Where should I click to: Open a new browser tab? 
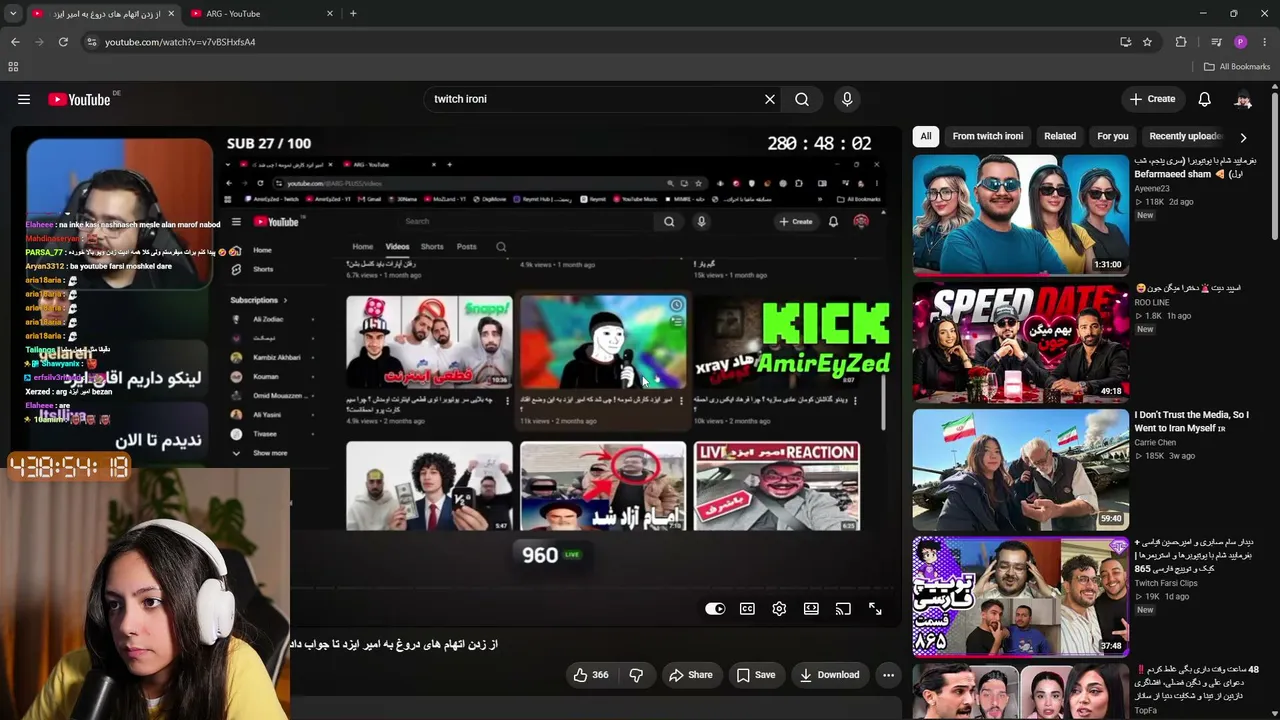tap(353, 14)
